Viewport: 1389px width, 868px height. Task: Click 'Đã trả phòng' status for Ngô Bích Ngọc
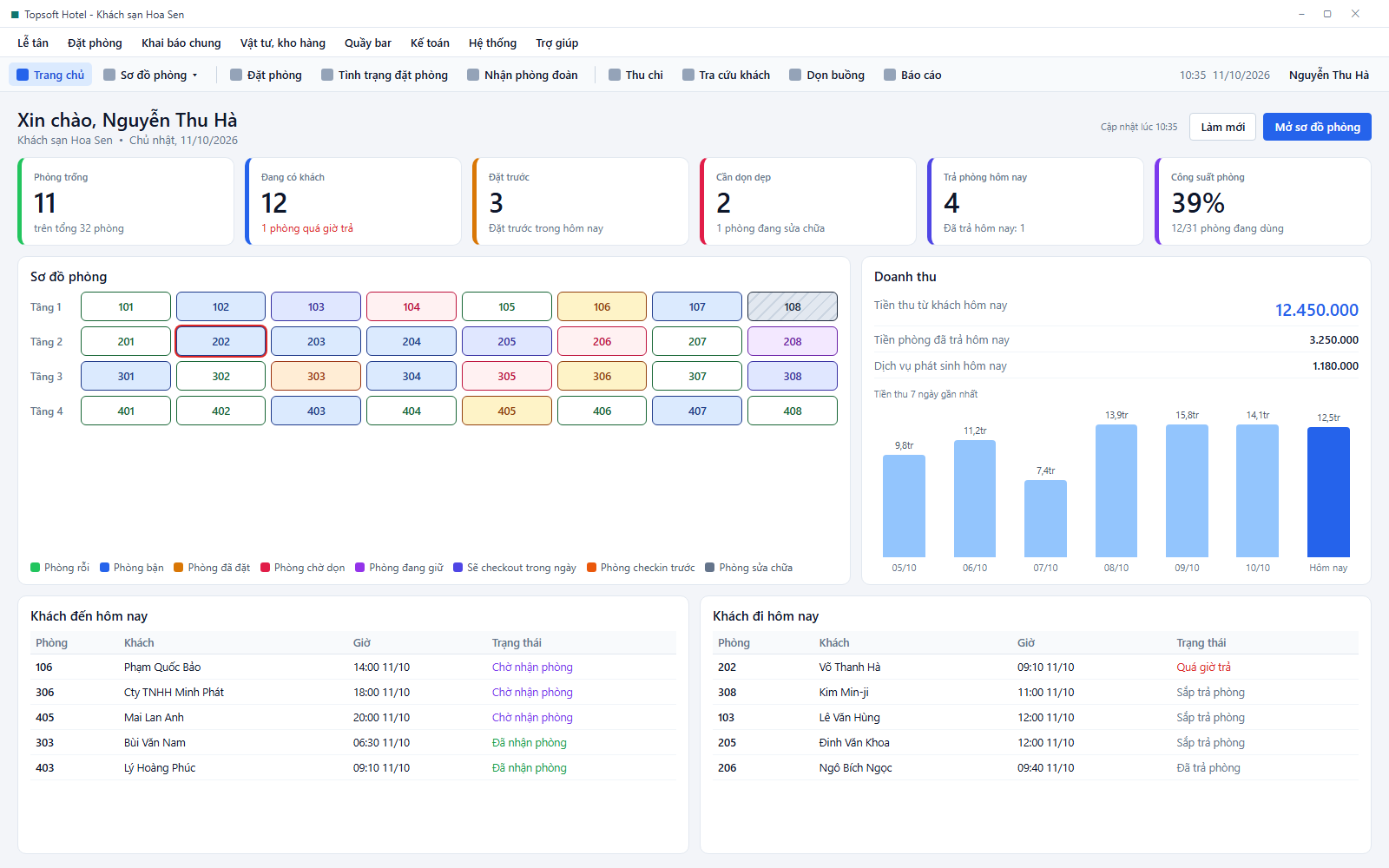pyautogui.click(x=1208, y=768)
